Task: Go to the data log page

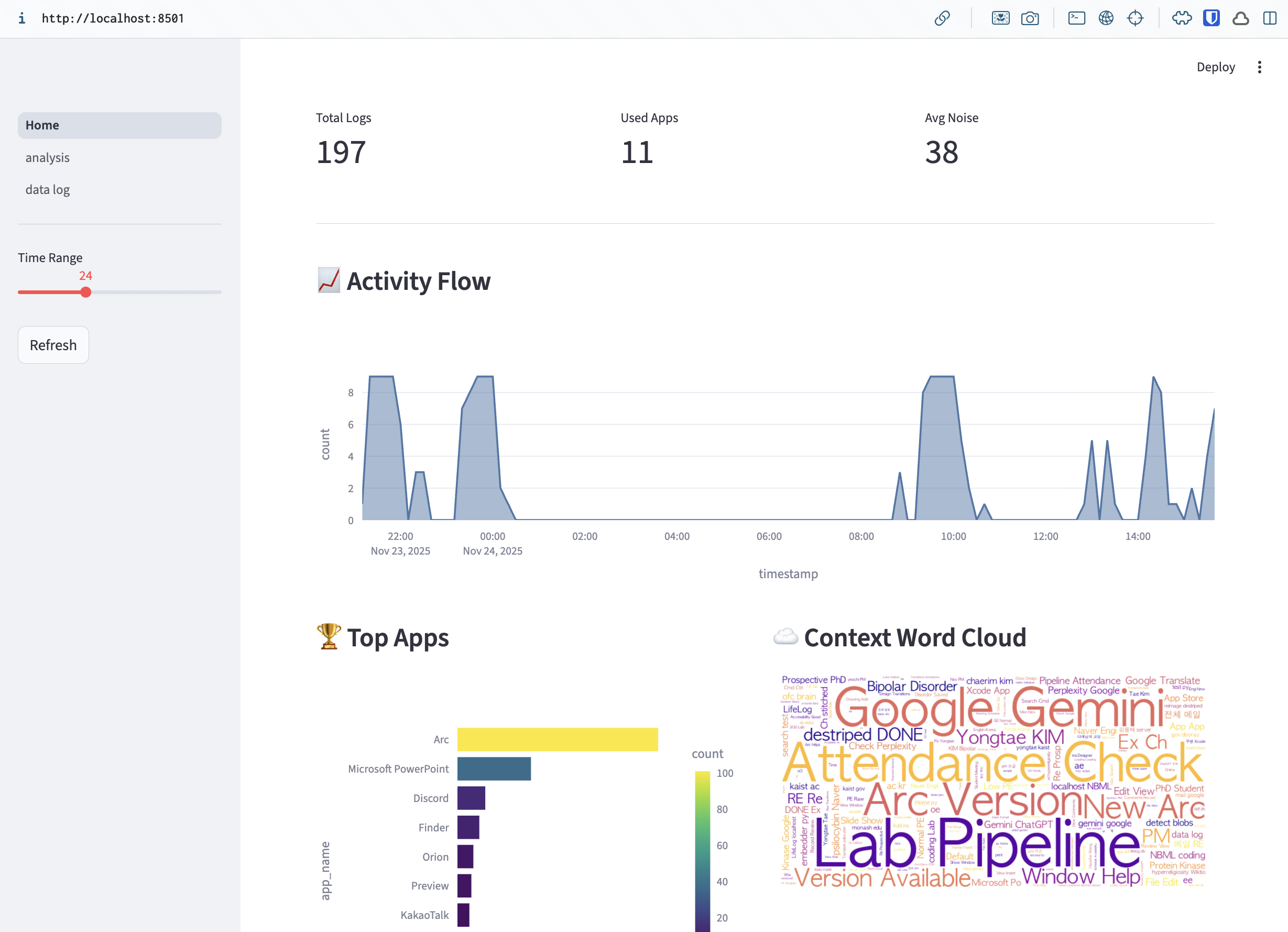Action: pyautogui.click(x=48, y=190)
